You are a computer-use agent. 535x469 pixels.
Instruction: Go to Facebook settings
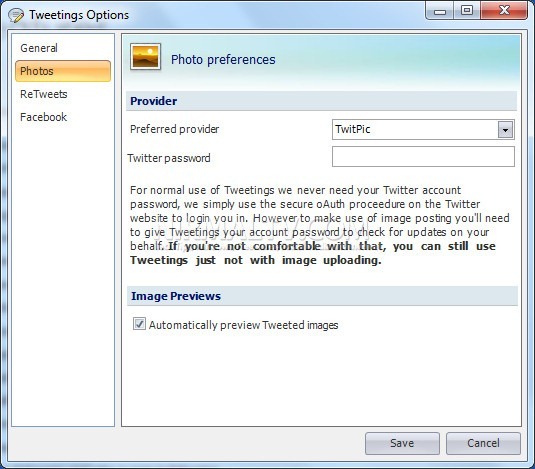43,117
